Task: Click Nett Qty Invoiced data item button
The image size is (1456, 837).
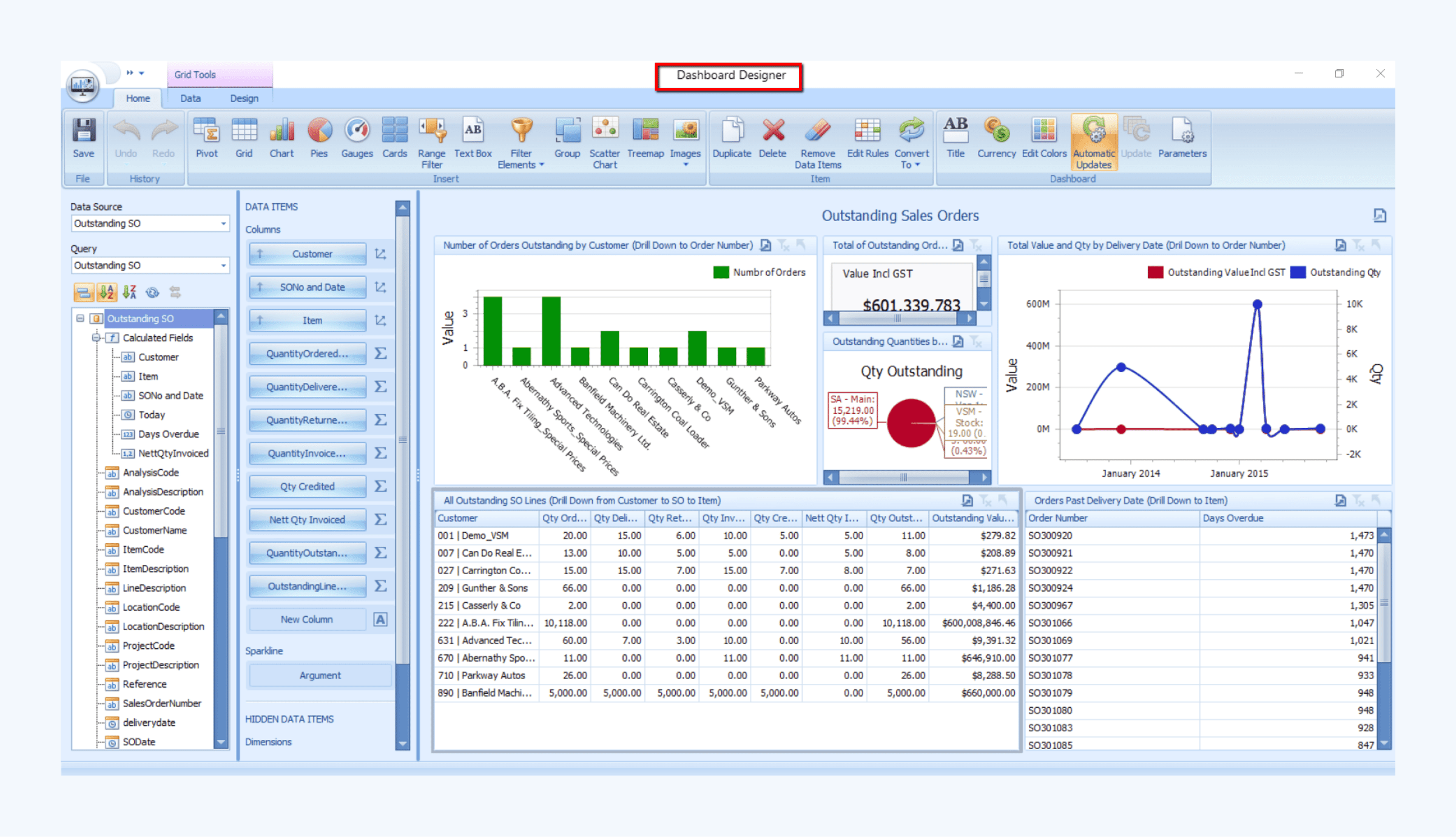Action: coord(307,520)
